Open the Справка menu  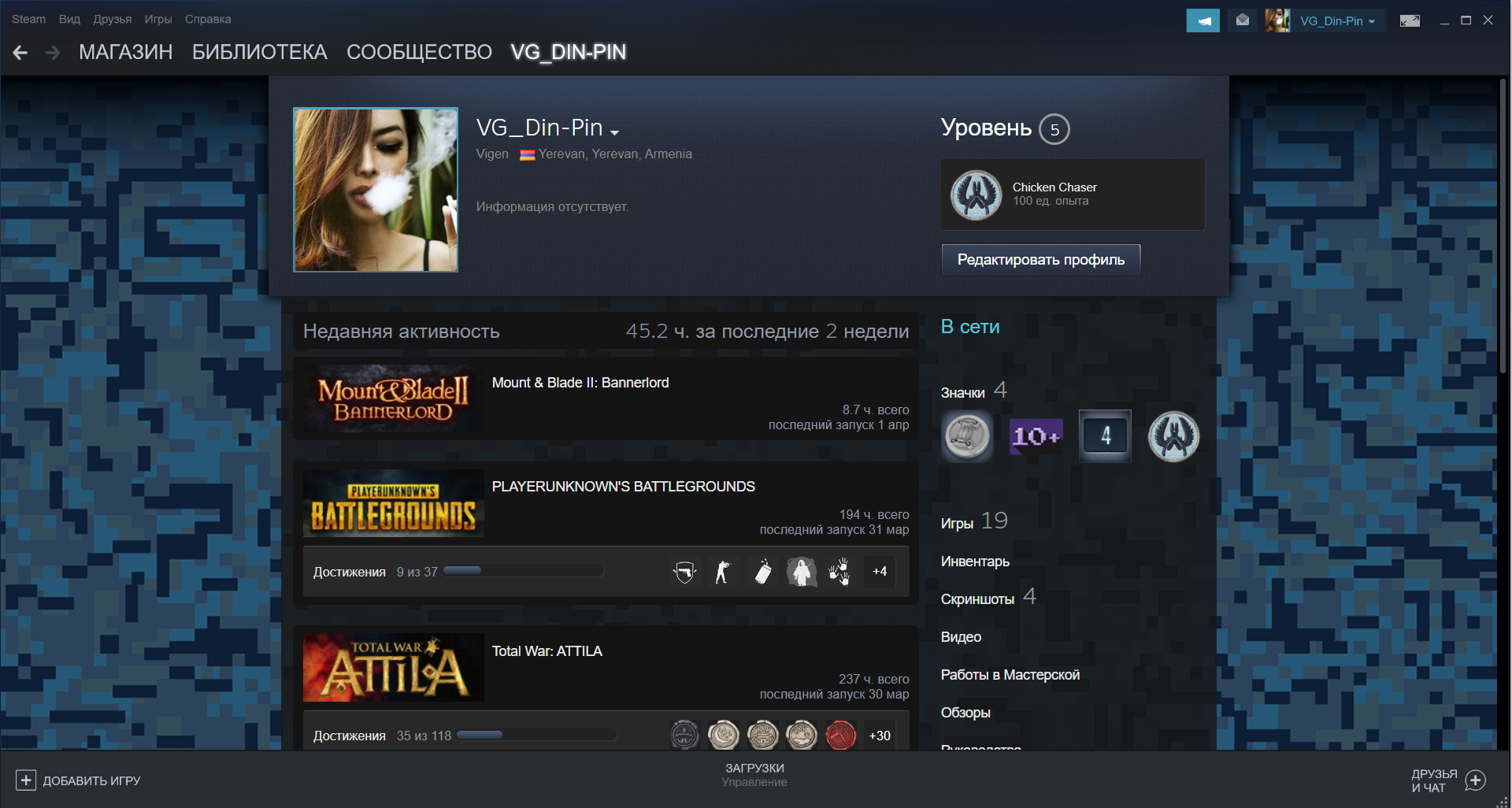pos(208,19)
